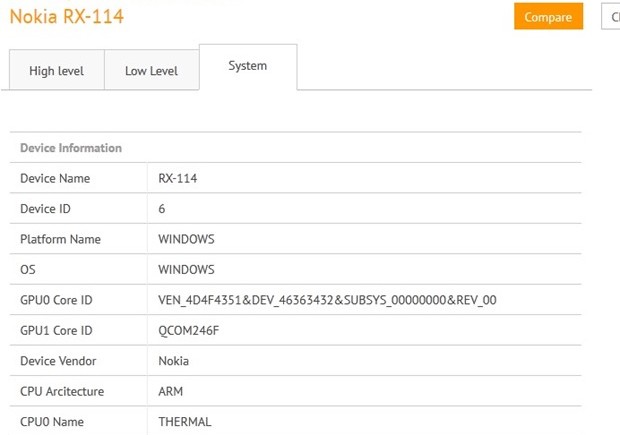Click the QCOM246F GPU1 core value
The image size is (620, 435).
coord(191,331)
